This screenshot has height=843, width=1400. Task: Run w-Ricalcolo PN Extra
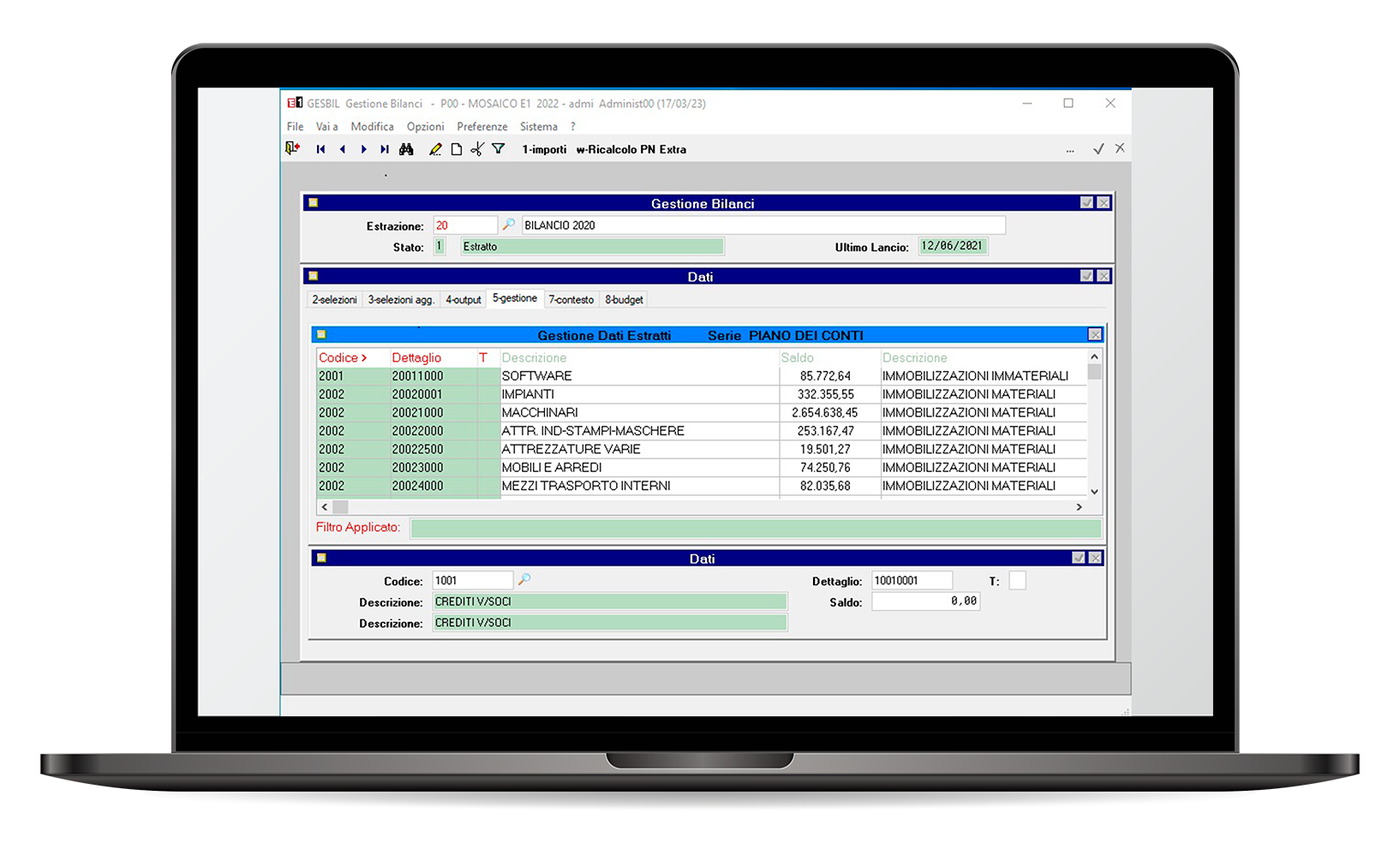point(631,150)
